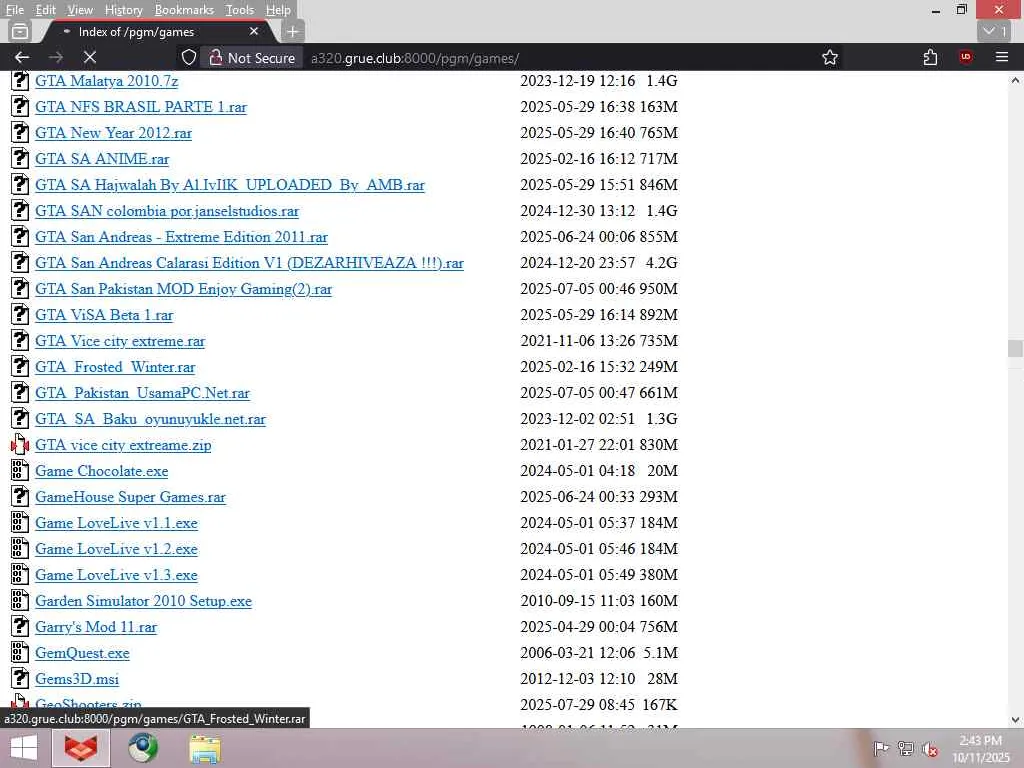Open GTA SA ANIME.rar link
1024x768 pixels.
tap(102, 159)
